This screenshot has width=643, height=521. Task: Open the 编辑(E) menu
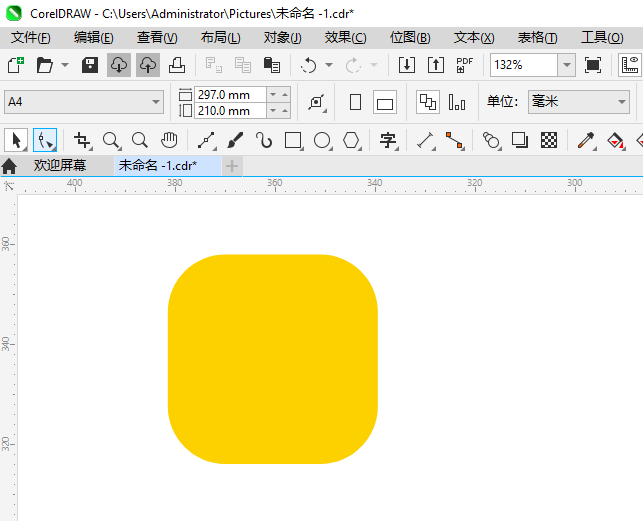[x=93, y=38]
